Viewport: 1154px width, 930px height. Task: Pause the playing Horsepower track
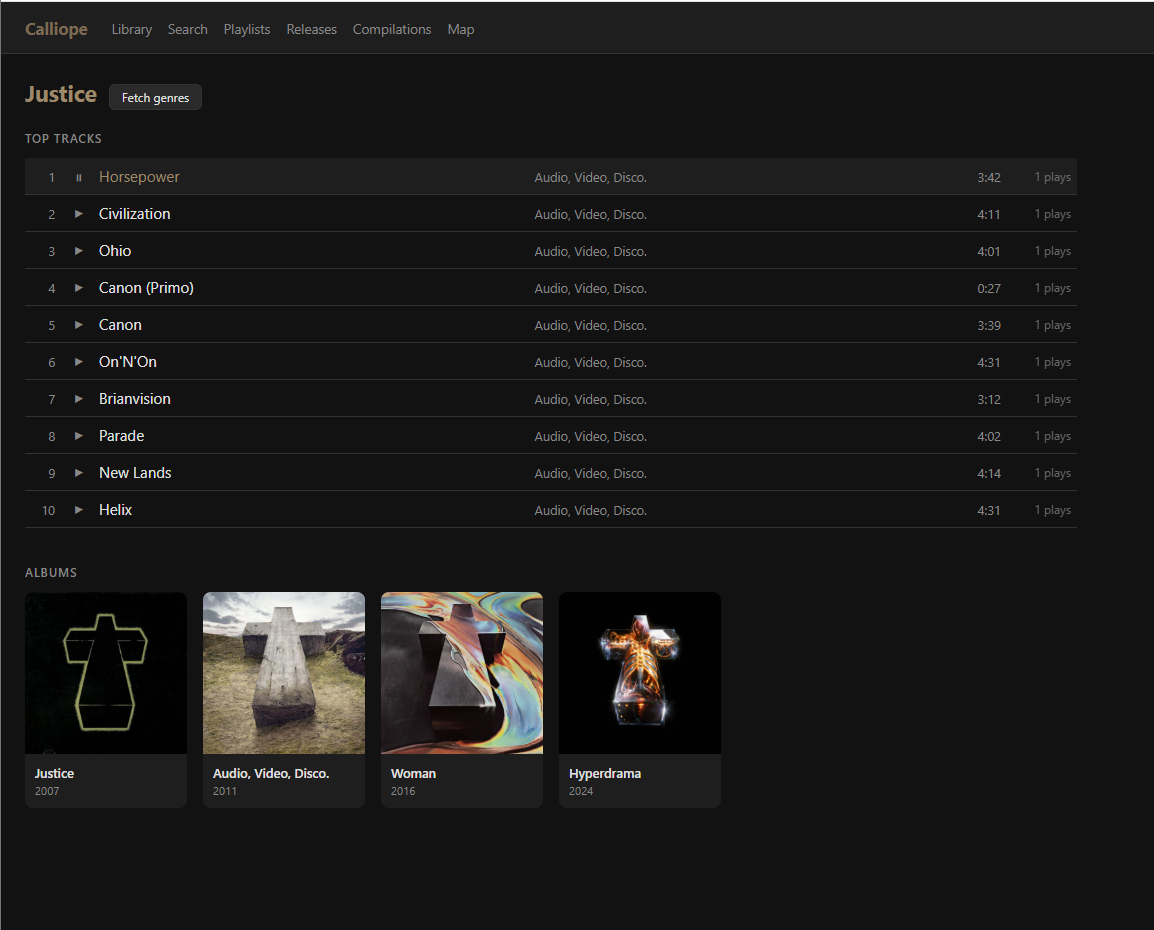[79, 177]
